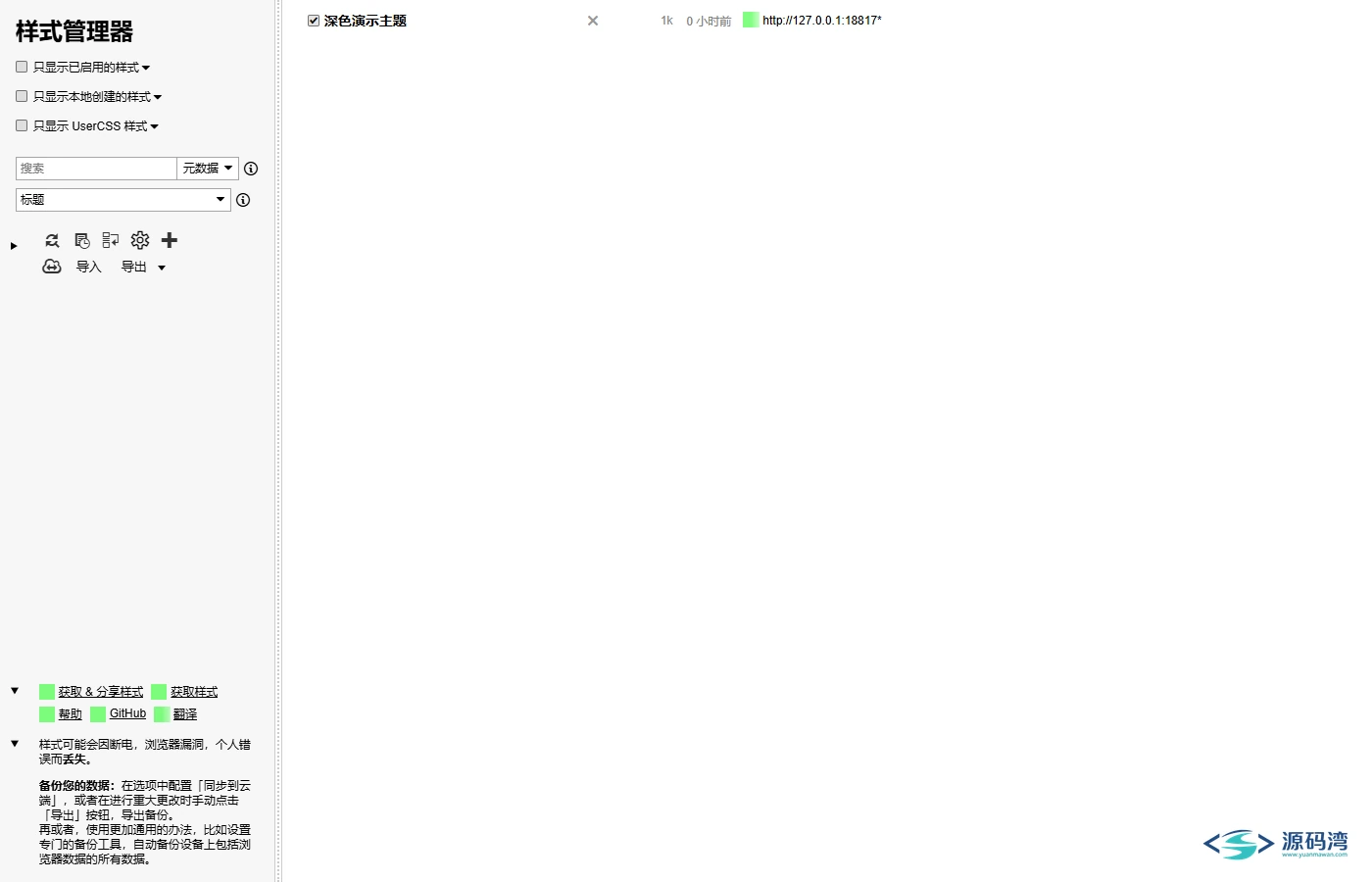This screenshot has width=1372, height=882.
Task: Open the 标题 sort order dropdown
Action: coord(123,200)
